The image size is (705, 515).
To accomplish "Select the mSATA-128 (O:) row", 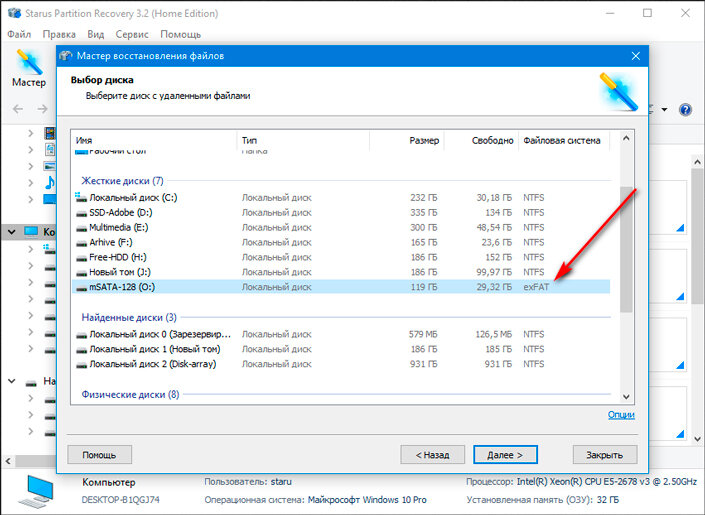I will (341, 287).
